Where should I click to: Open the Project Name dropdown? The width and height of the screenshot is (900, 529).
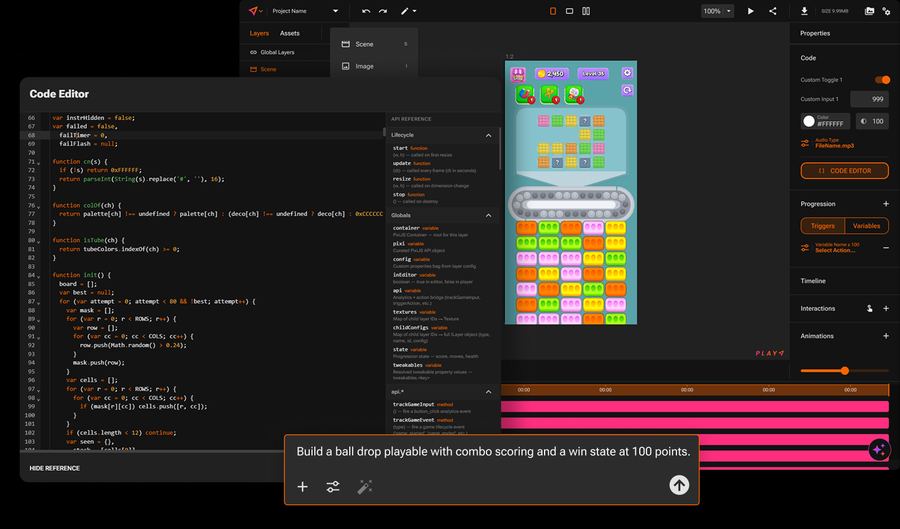305,11
